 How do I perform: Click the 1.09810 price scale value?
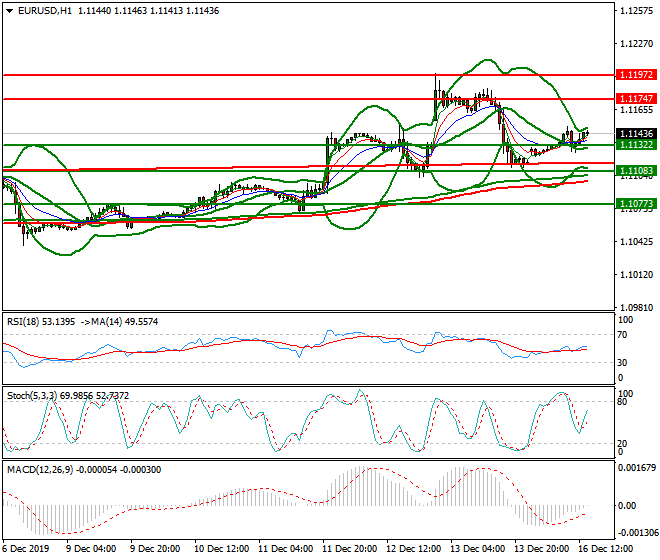636,308
